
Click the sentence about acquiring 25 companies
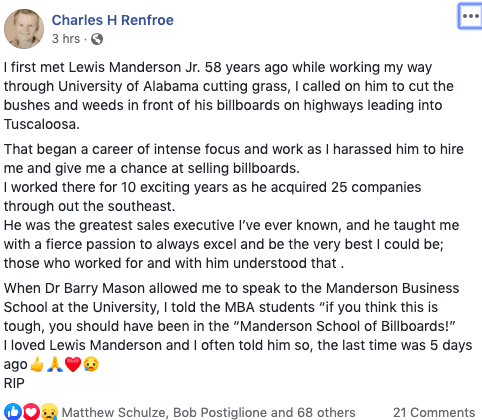[212, 197]
